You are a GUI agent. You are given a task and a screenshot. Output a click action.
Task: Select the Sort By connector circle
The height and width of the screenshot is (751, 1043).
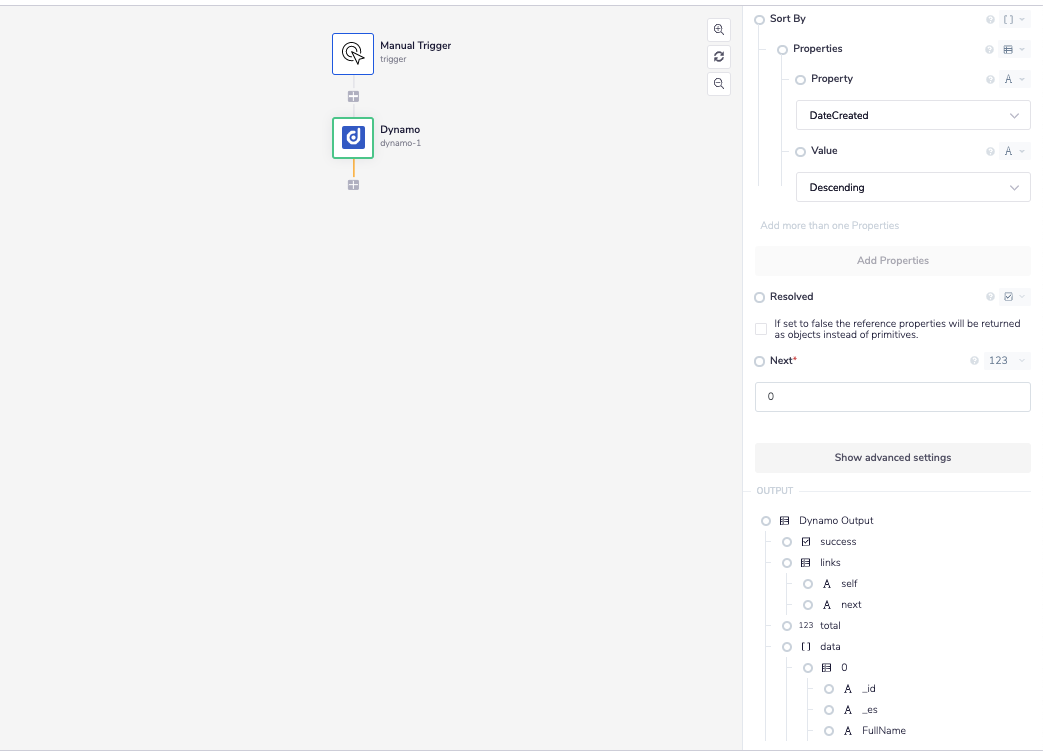coord(760,20)
